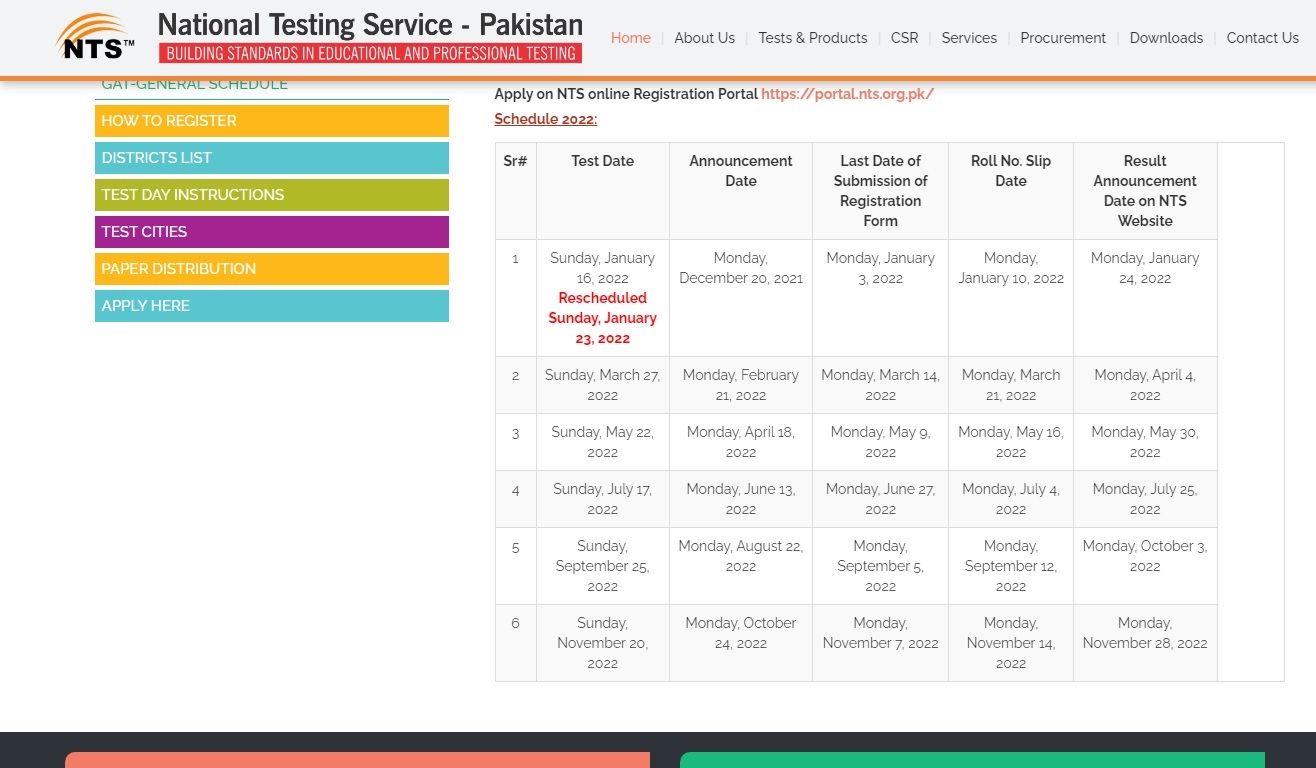Open Tests & Products menu

pos(812,38)
